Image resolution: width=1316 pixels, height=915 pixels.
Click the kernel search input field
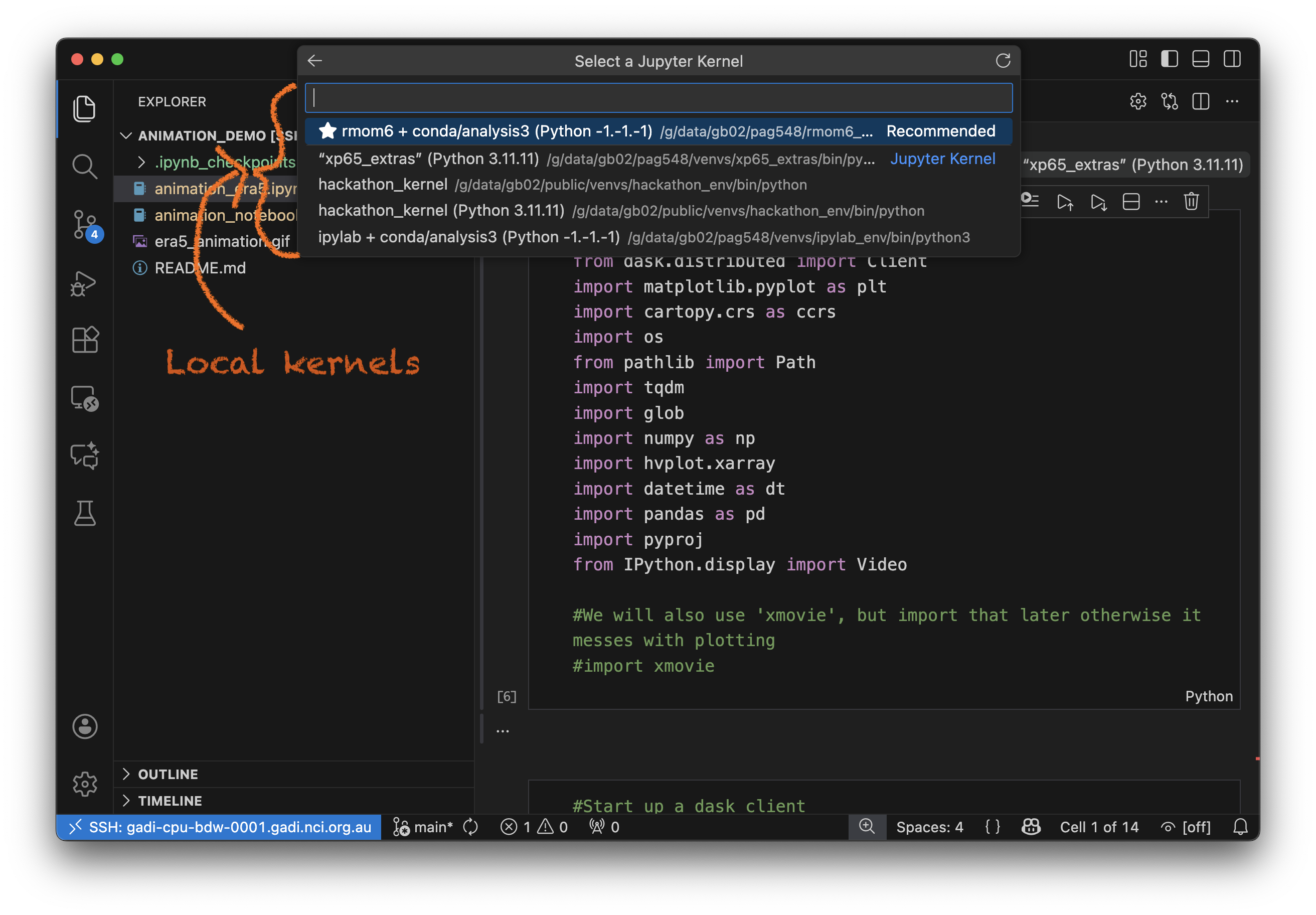click(658, 98)
